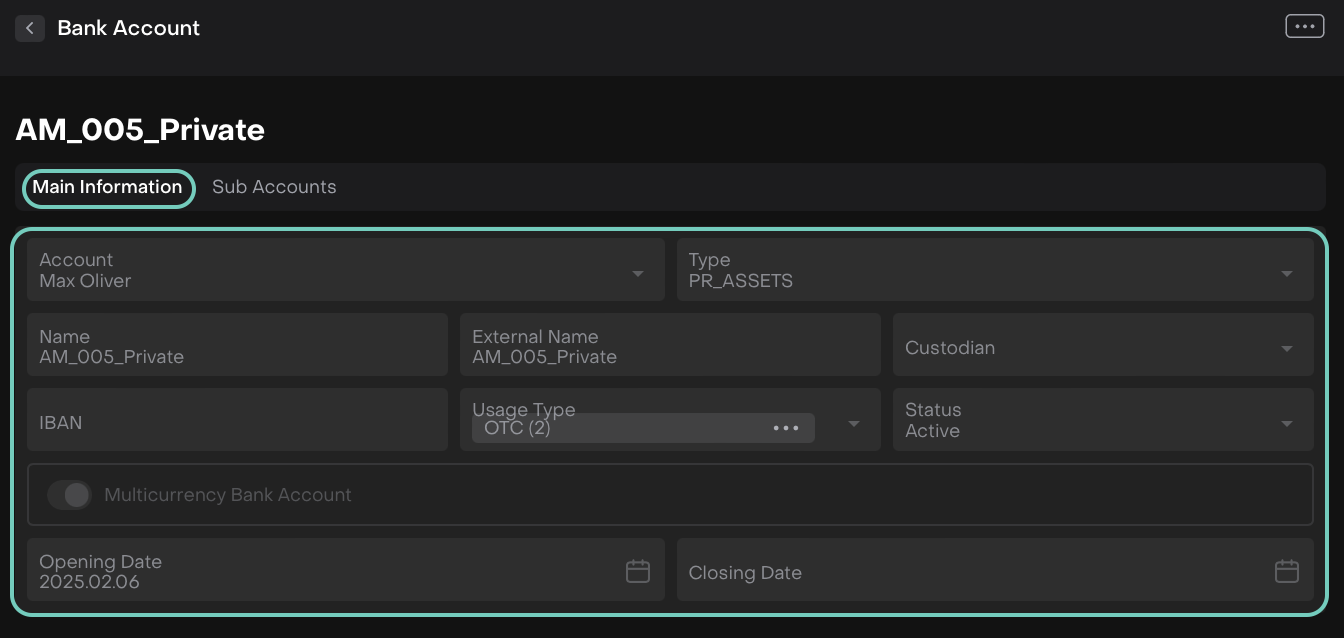Open the Opening Date calendar picker icon
Image resolution: width=1344 pixels, height=638 pixels.
pyautogui.click(x=638, y=572)
